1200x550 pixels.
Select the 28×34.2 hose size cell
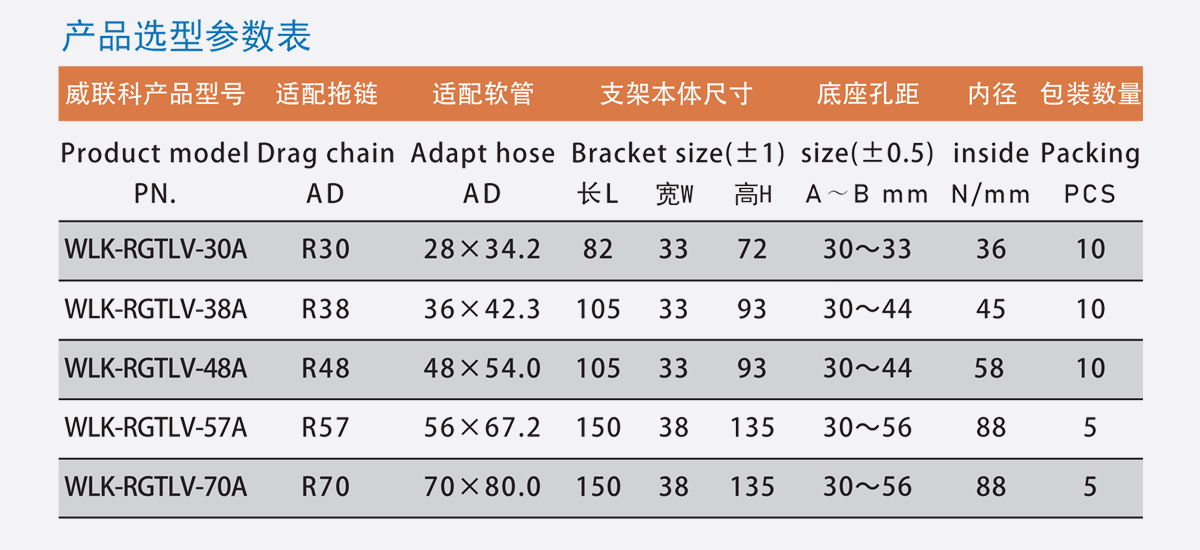[482, 249]
